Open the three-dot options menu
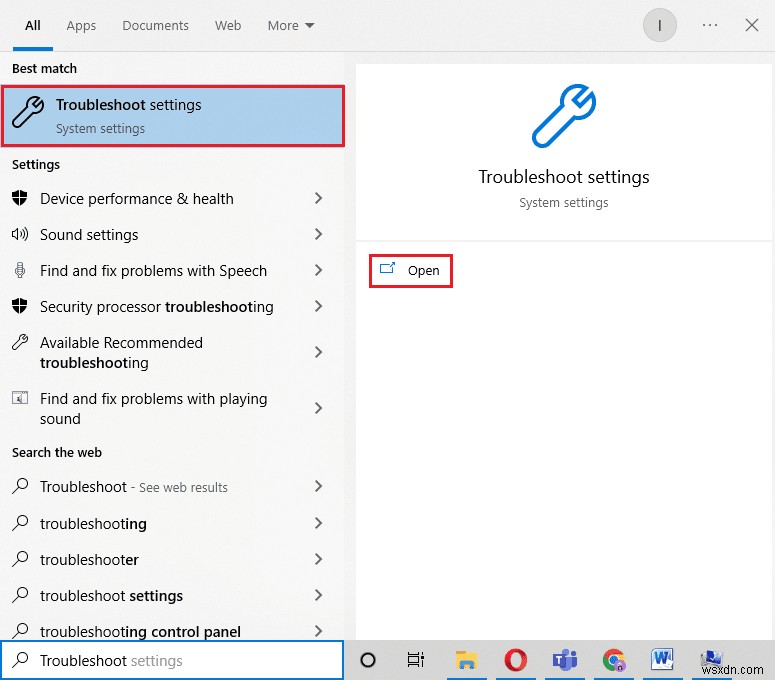This screenshot has width=775, height=680. [x=710, y=25]
